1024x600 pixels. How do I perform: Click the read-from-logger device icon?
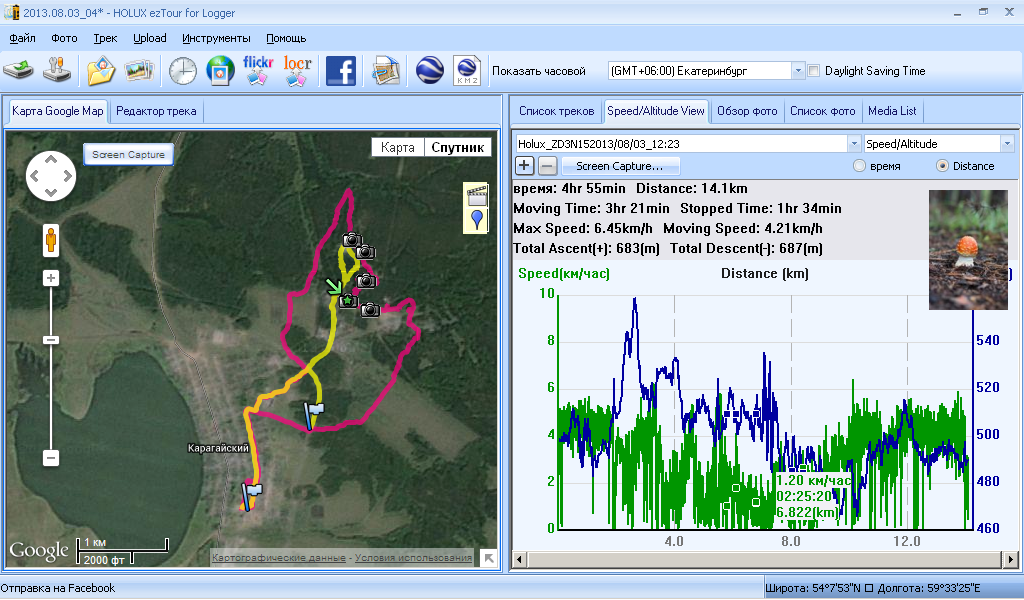(x=19, y=71)
